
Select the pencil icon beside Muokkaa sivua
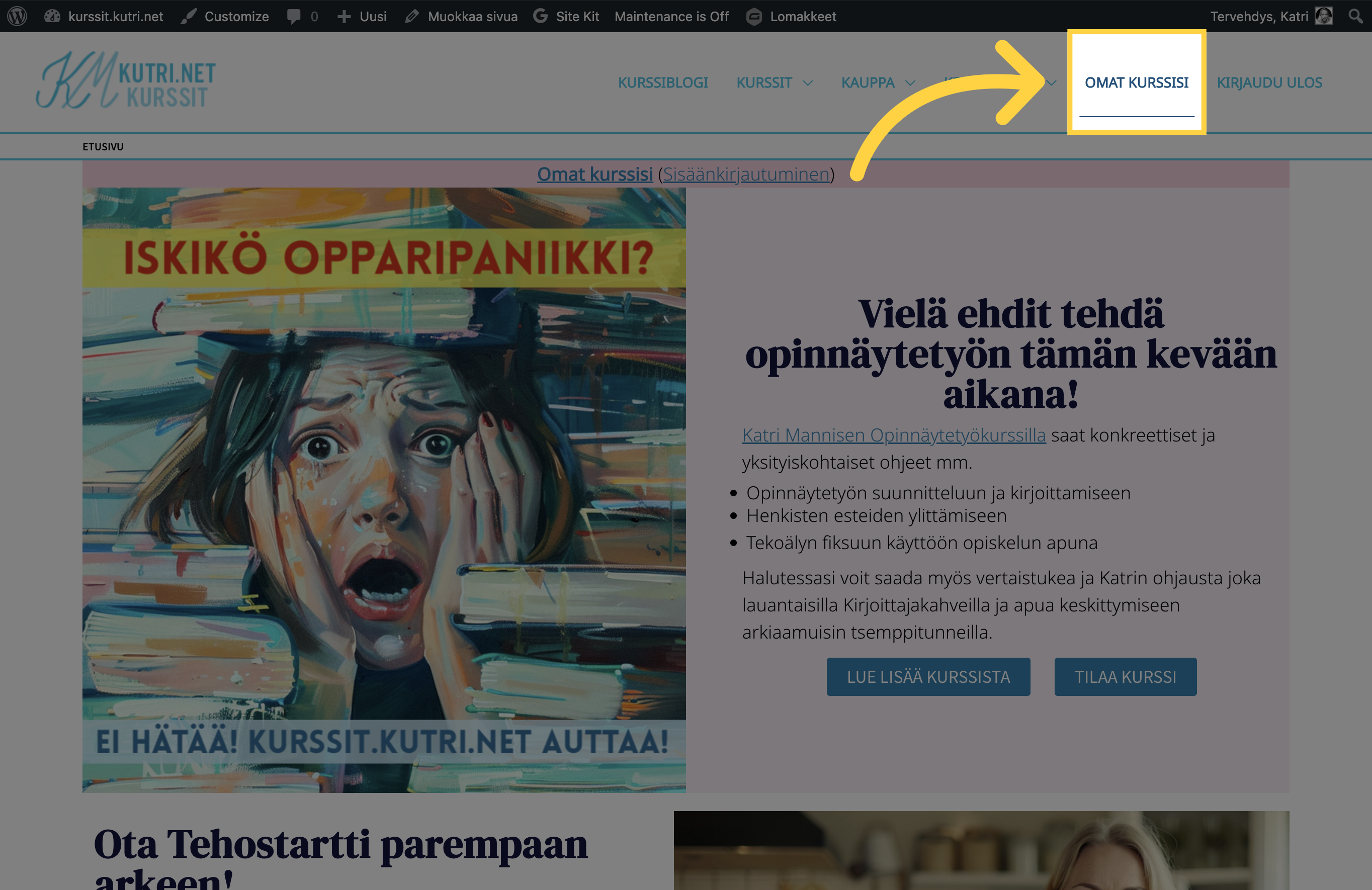(413, 16)
